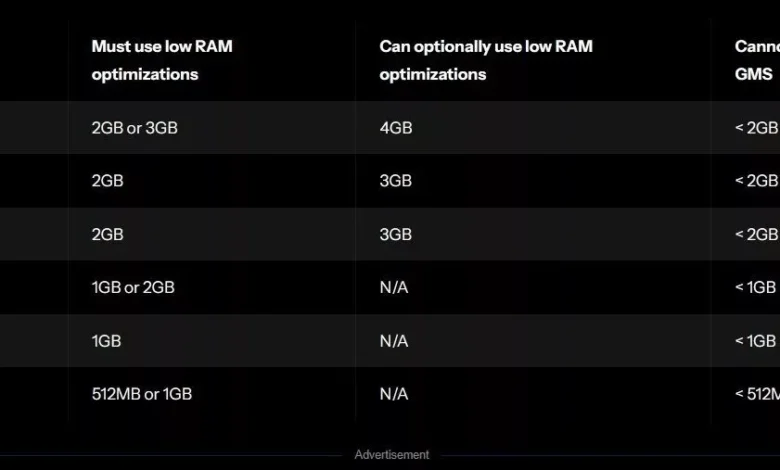Select the '< 2GB' cell in the 4GB row
The width and height of the screenshot is (780, 470).
point(757,128)
